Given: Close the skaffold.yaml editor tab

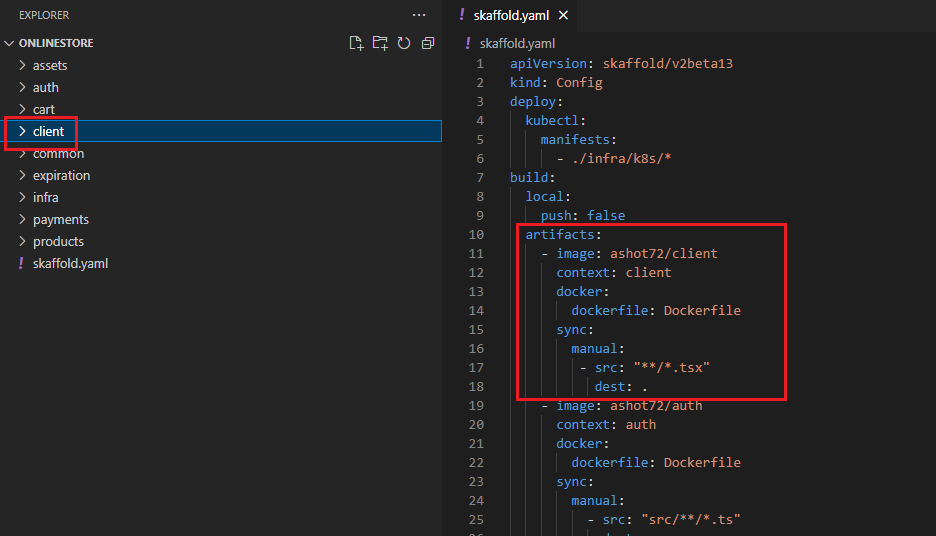Looking at the screenshot, I should 563,16.
